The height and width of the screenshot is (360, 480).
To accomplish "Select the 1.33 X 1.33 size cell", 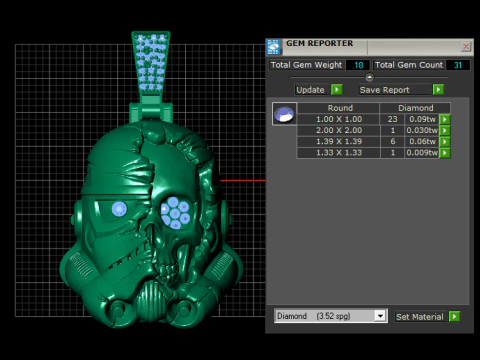I will pos(338,153).
